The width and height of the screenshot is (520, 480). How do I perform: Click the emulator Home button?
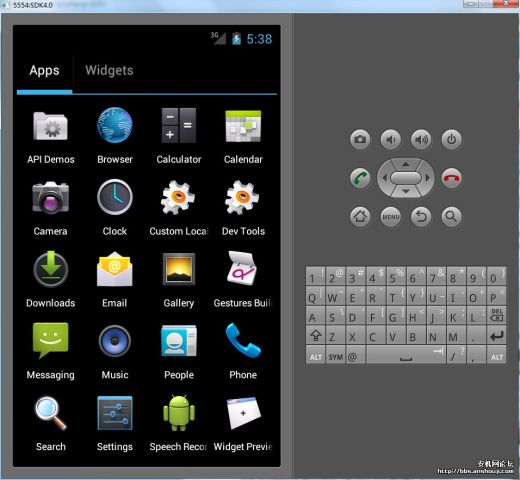360,217
